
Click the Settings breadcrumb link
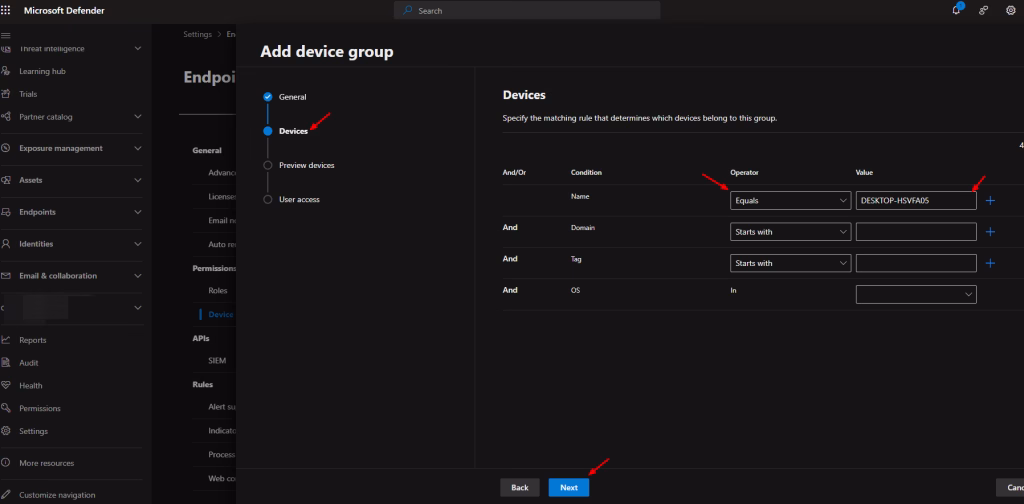pos(197,35)
